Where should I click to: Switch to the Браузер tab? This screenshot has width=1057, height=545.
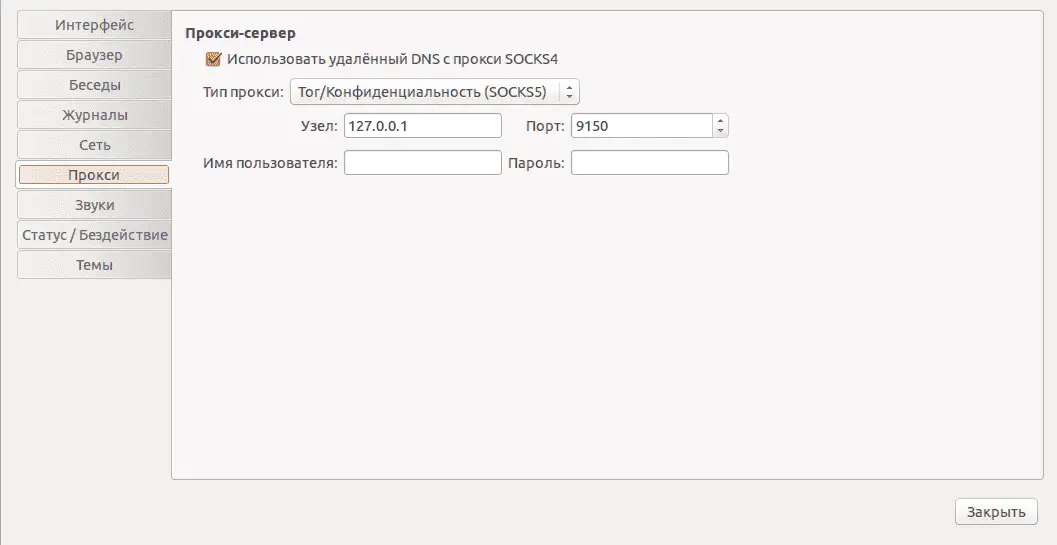coord(94,55)
